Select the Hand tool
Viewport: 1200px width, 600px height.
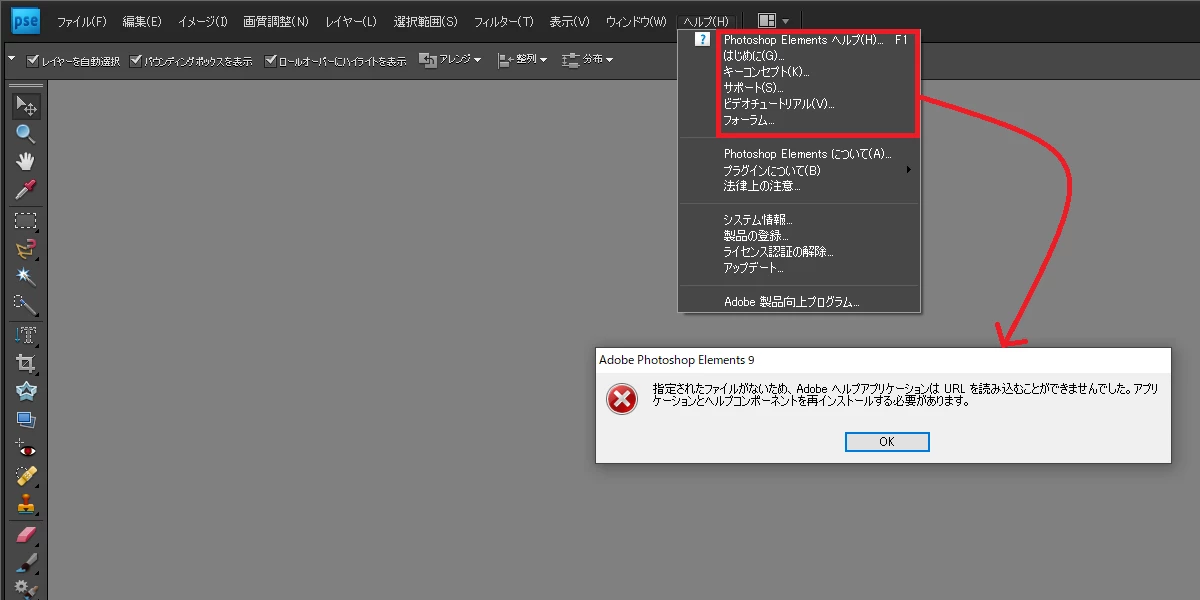[26, 161]
